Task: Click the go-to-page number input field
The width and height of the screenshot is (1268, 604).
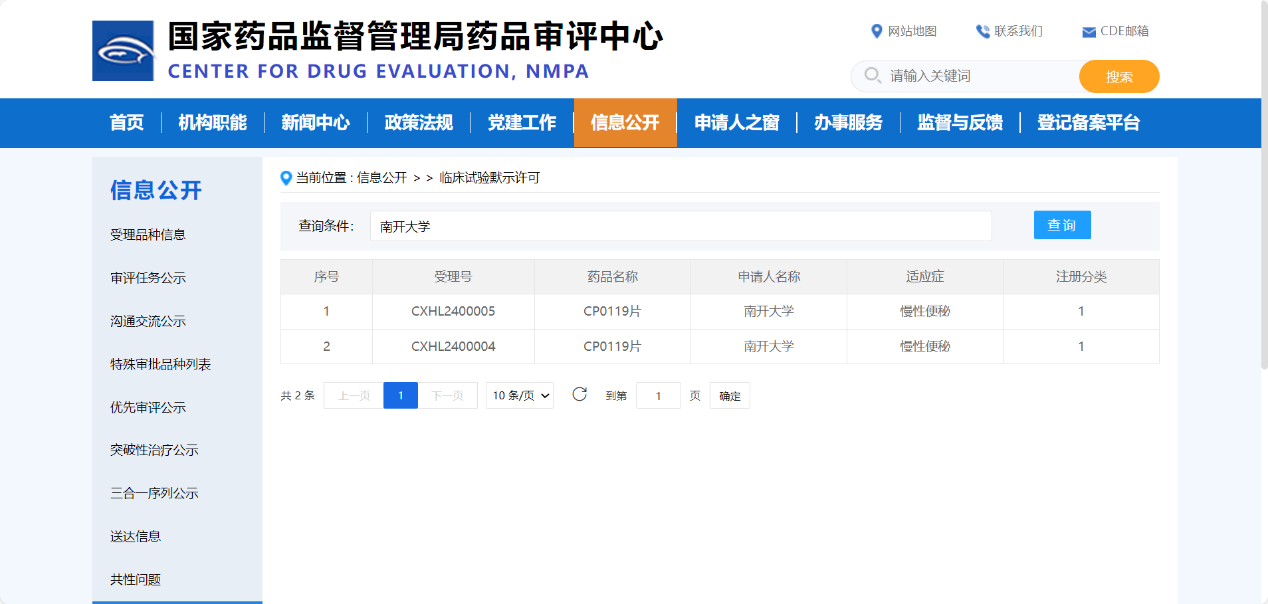Action: point(658,396)
